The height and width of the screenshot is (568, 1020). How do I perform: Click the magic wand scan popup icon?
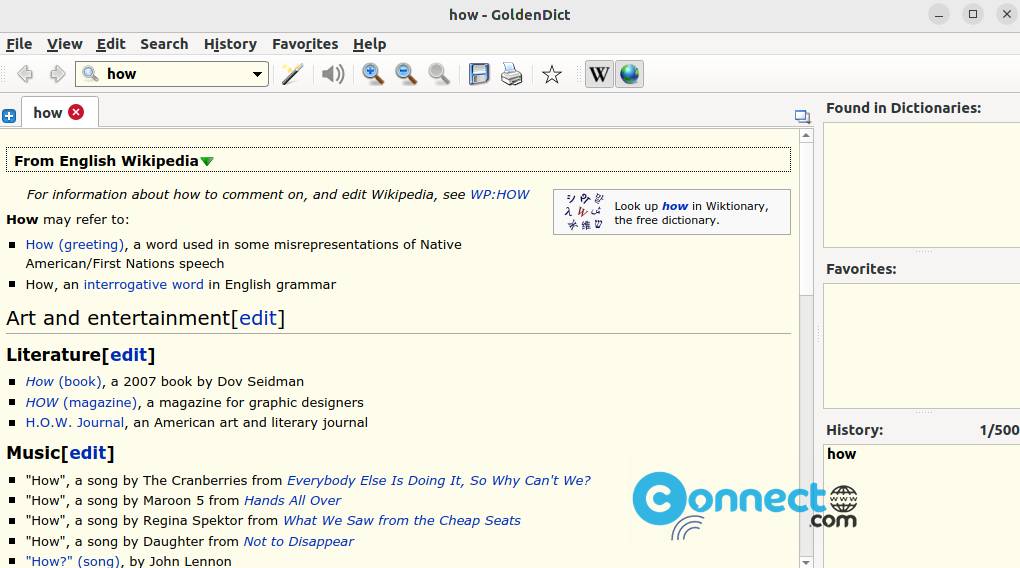(292, 74)
